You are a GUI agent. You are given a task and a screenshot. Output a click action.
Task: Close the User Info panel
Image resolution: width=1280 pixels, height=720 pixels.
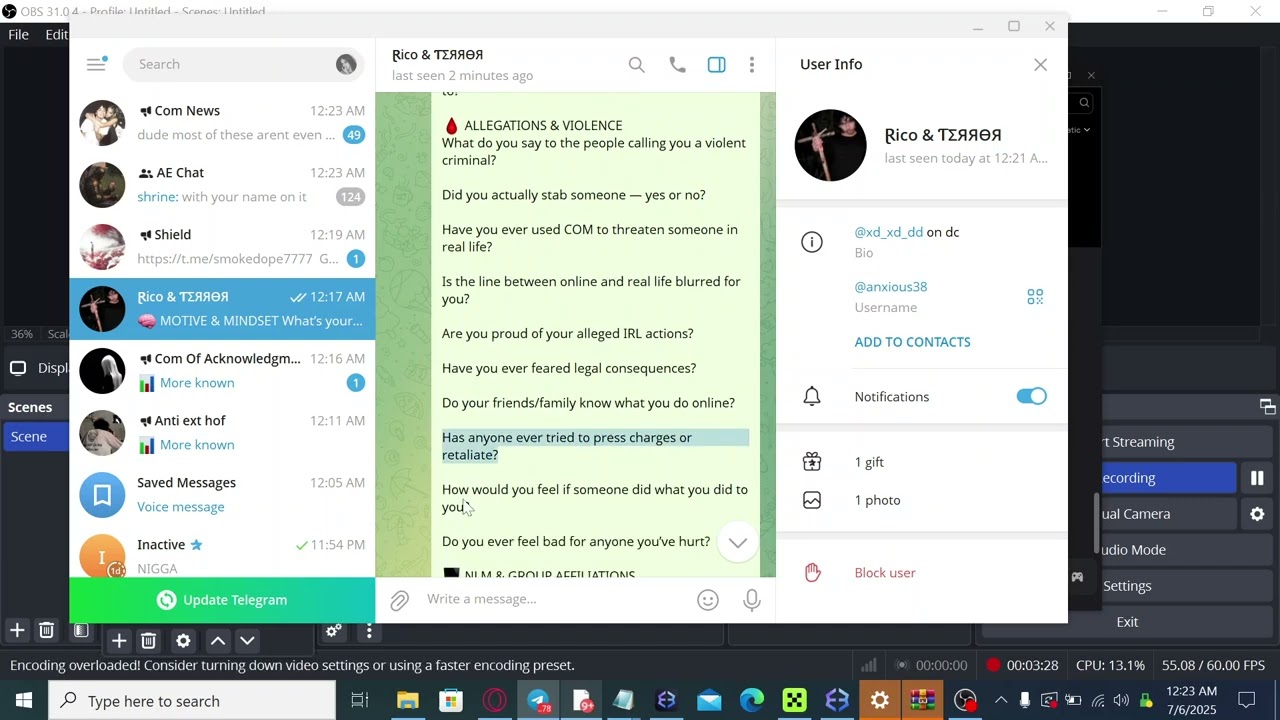click(1040, 65)
